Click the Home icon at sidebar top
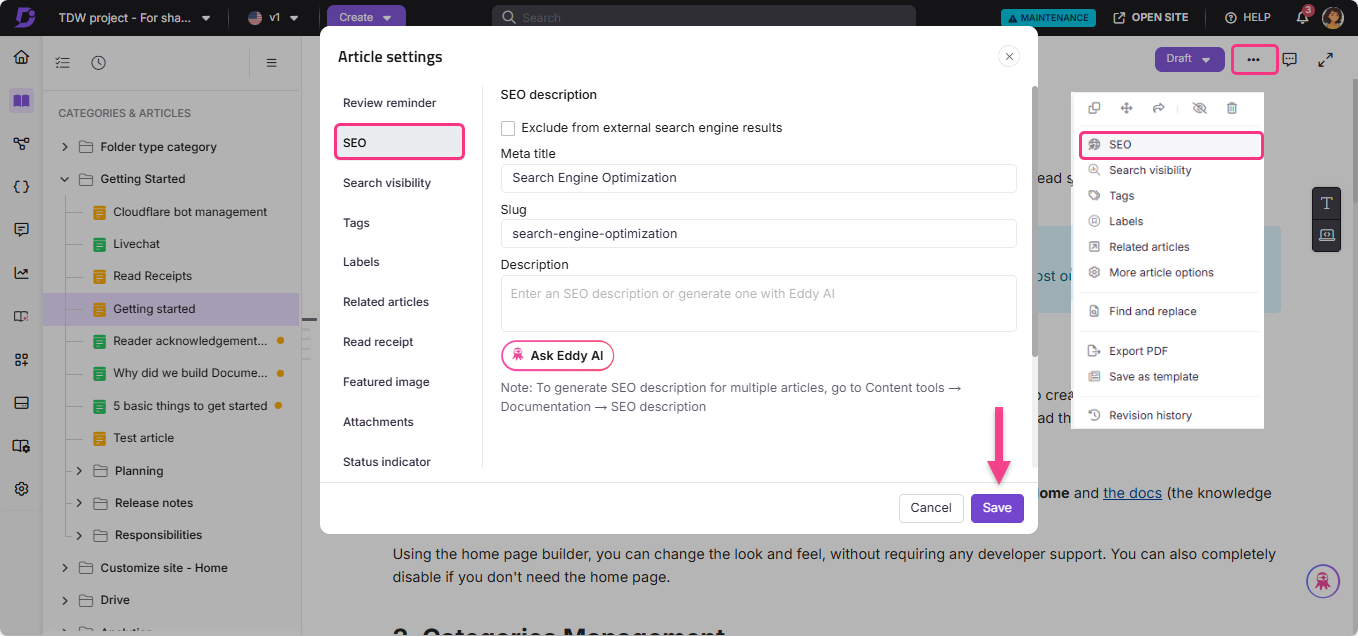This screenshot has height=636, width=1358. coord(21,58)
